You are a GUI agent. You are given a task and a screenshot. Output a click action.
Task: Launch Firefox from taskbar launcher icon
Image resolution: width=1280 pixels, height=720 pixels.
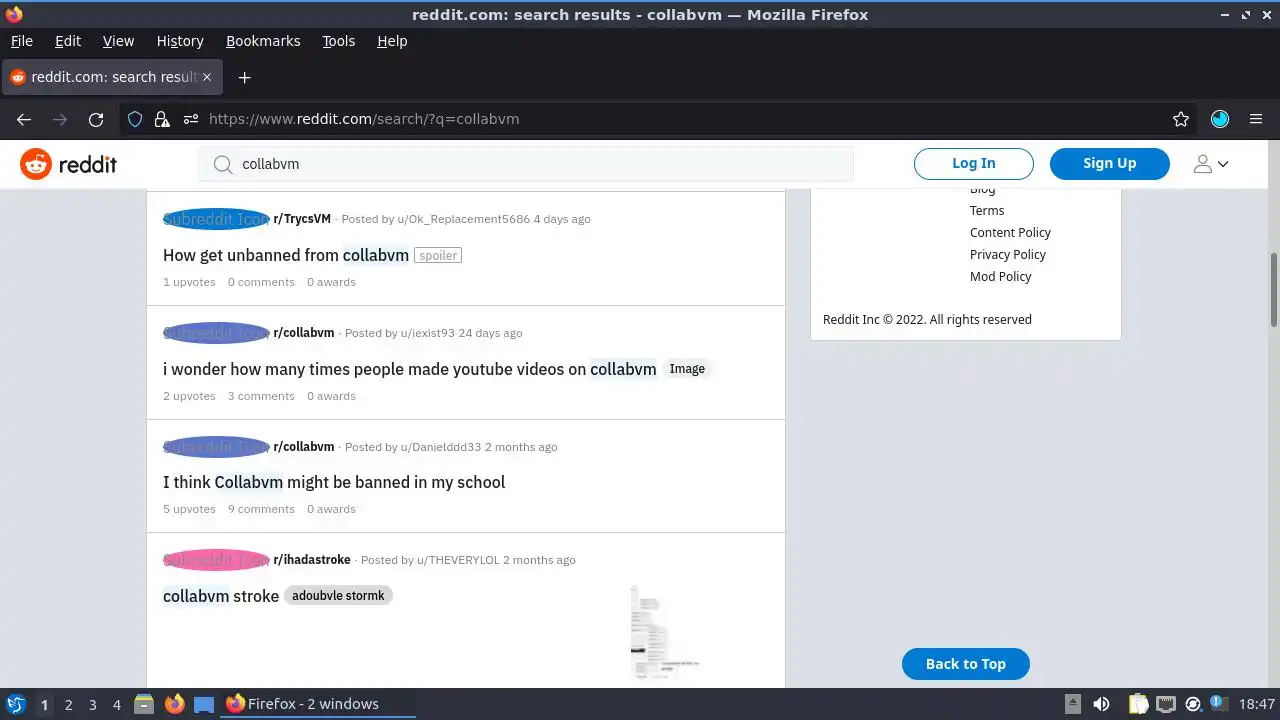coord(174,704)
